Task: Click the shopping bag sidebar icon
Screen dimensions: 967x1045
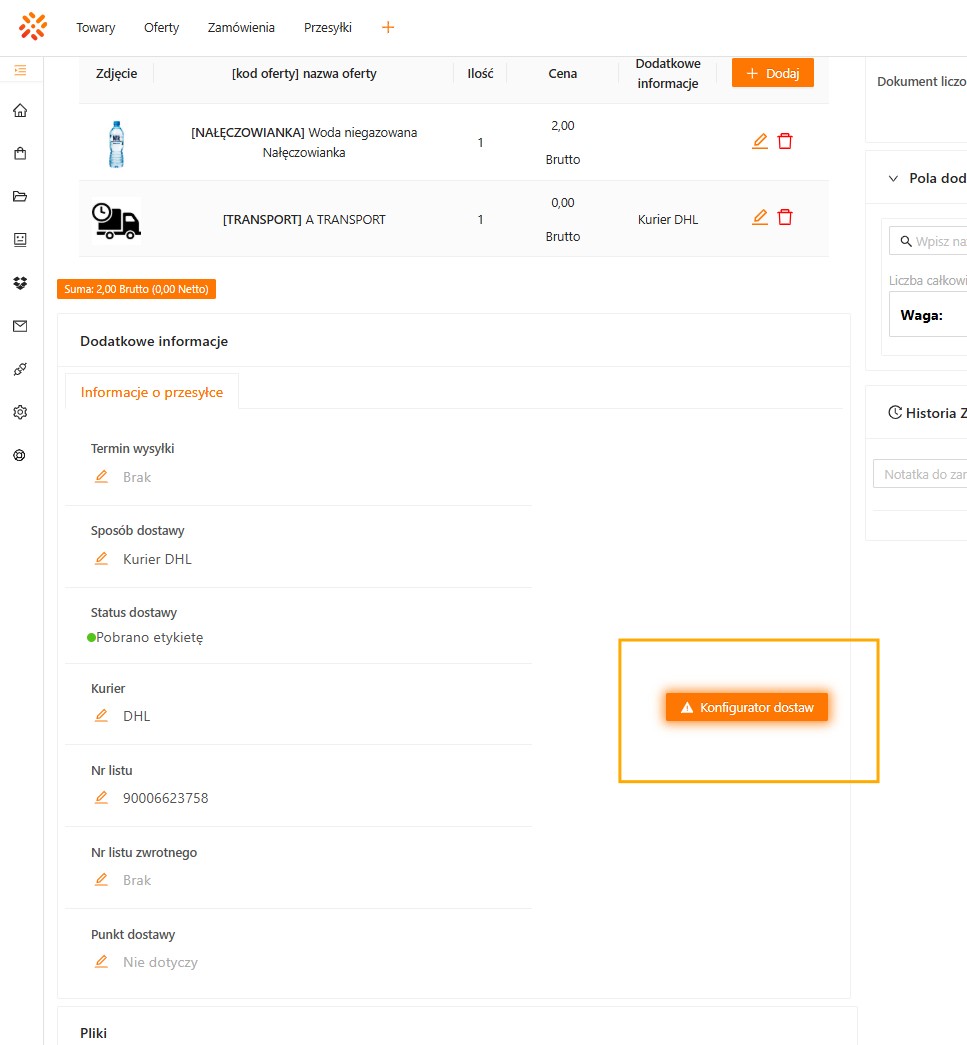Action: tap(20, 154)
